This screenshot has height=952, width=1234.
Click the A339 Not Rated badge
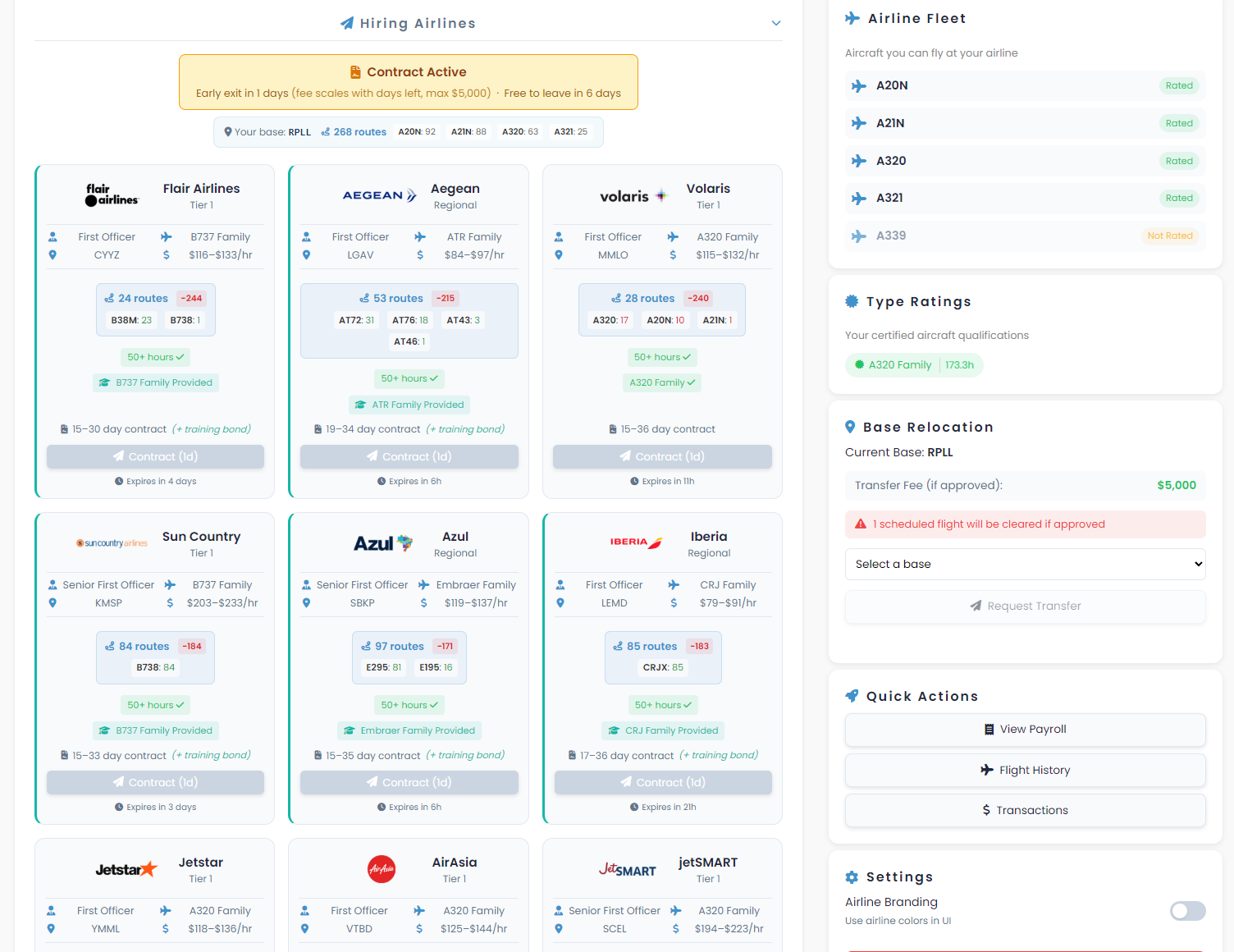1170,236
